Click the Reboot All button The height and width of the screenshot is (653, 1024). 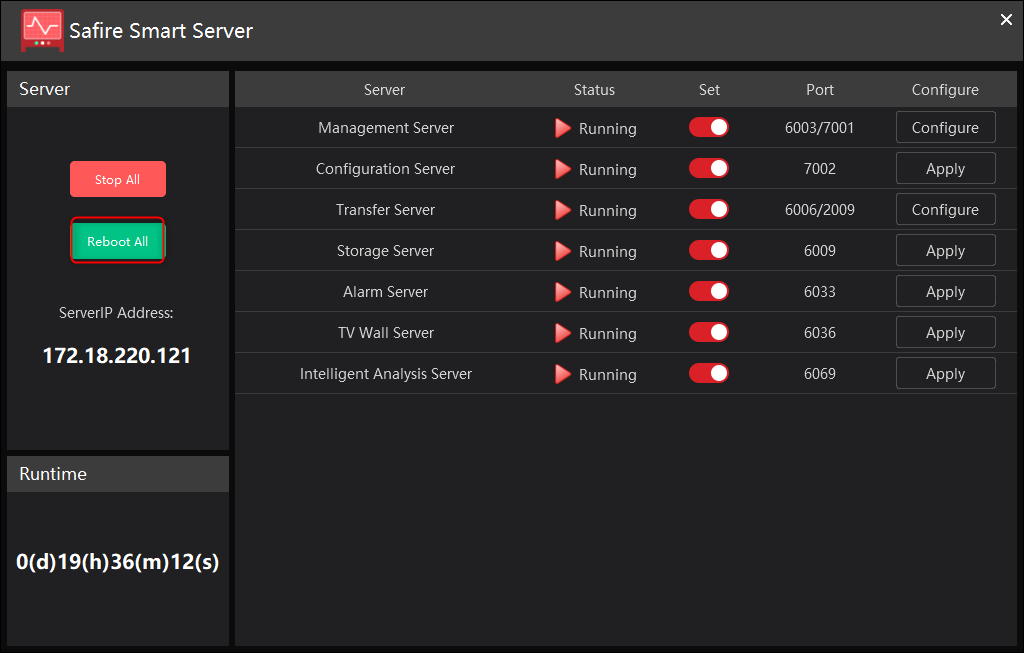117,240
